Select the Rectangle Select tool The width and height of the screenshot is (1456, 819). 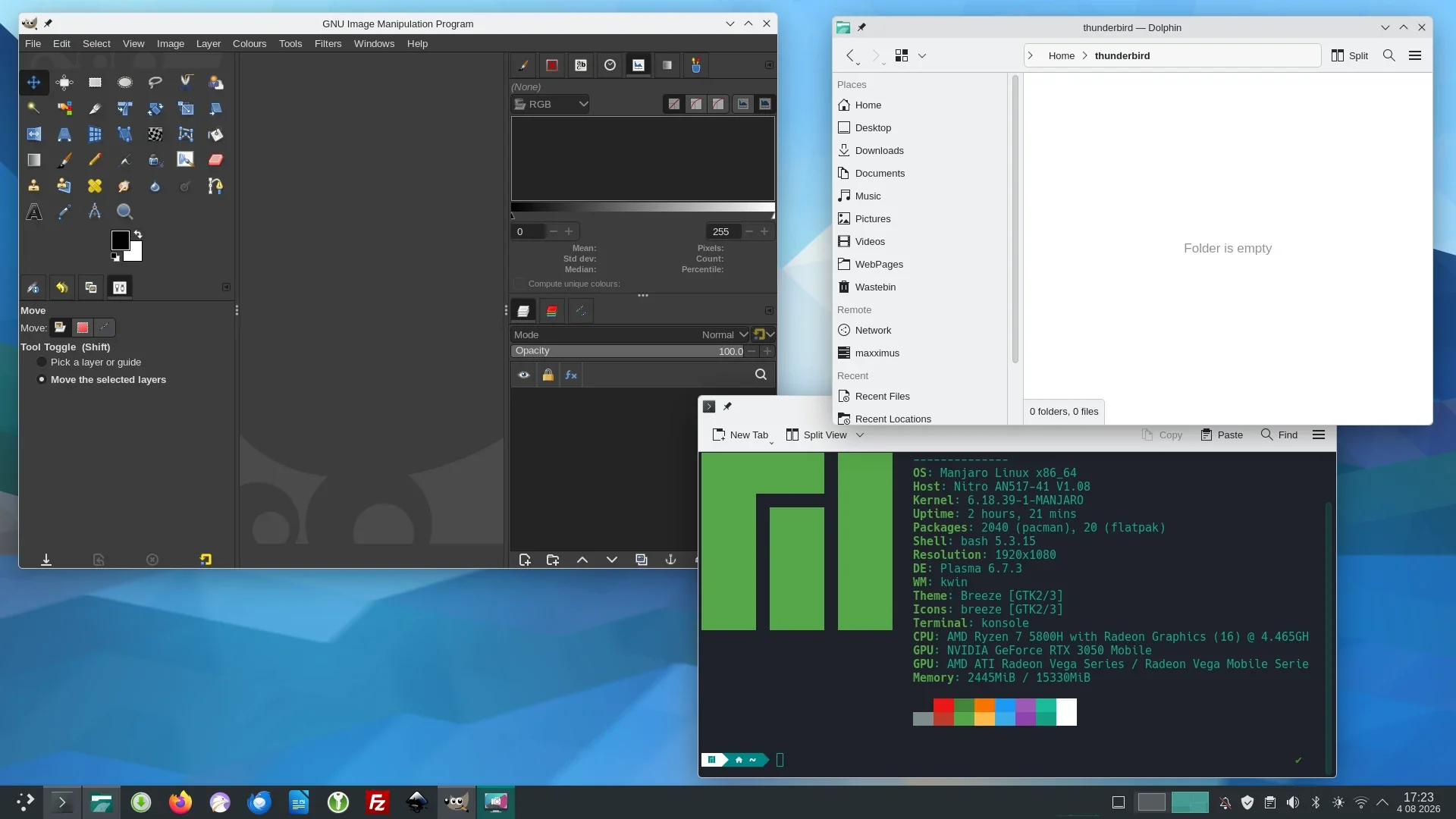tap(95, 83)
